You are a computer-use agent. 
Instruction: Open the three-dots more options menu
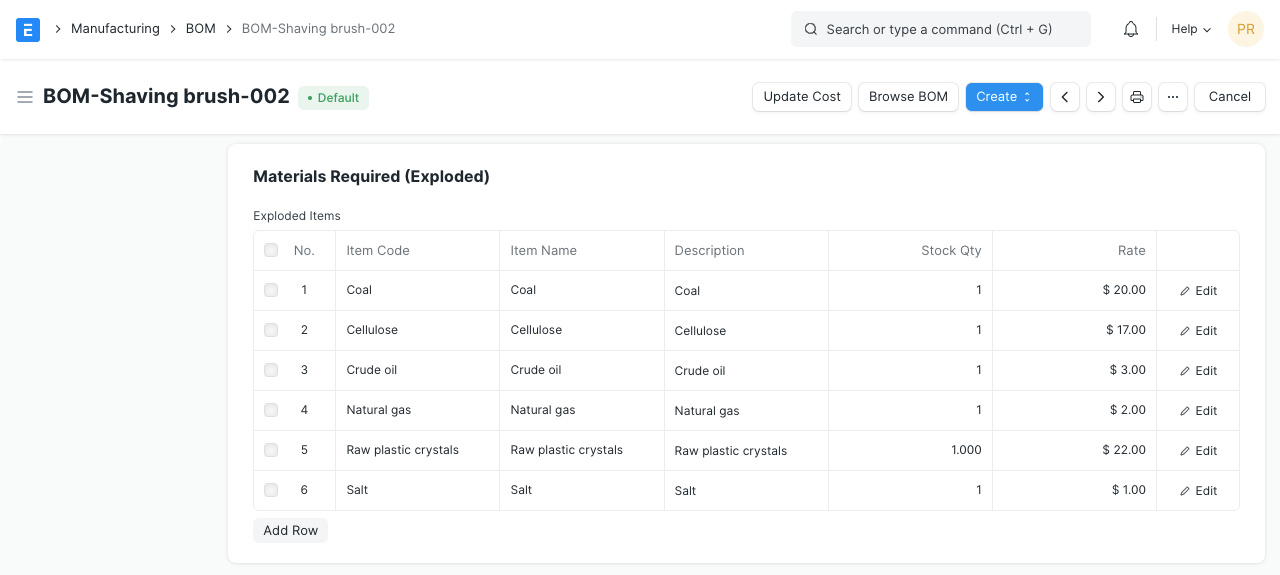tap(1173, 97)
